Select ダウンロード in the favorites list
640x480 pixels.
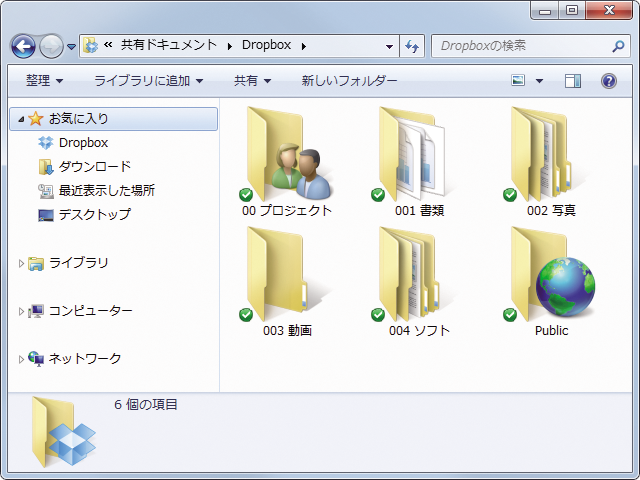pos(94,167)
